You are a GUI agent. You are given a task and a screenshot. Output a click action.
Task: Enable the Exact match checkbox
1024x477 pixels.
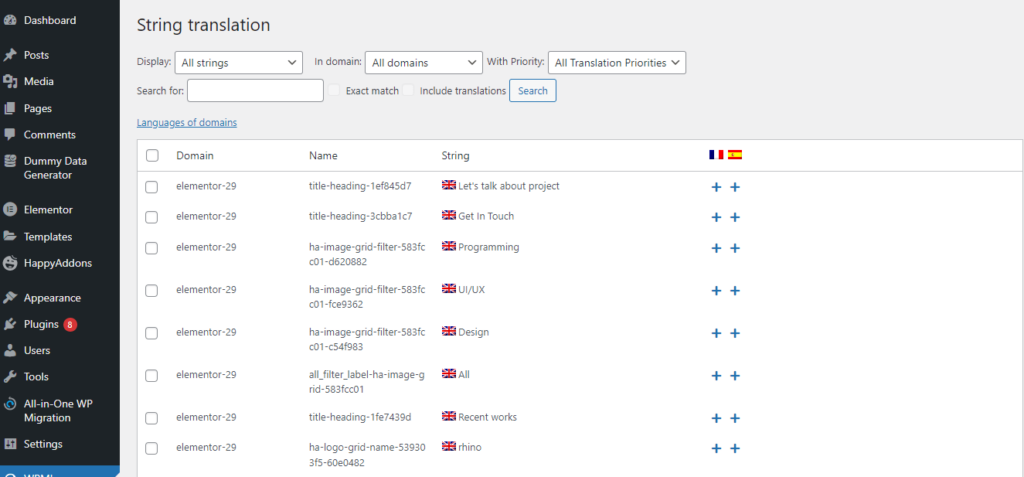click(x=334, y=91)
